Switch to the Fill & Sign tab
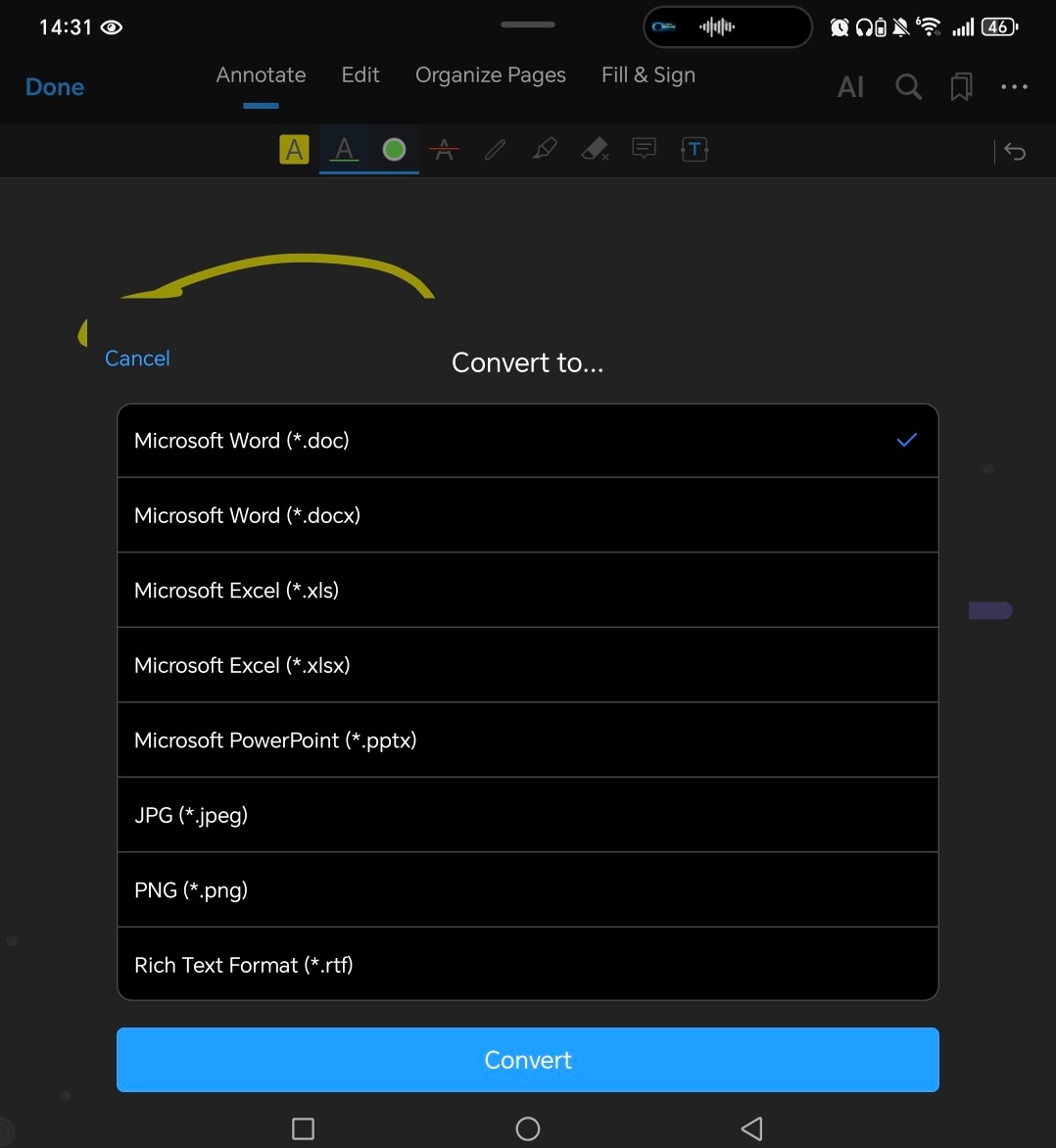Viewport: 1056px width, 1148px height. tap(648, 74)
